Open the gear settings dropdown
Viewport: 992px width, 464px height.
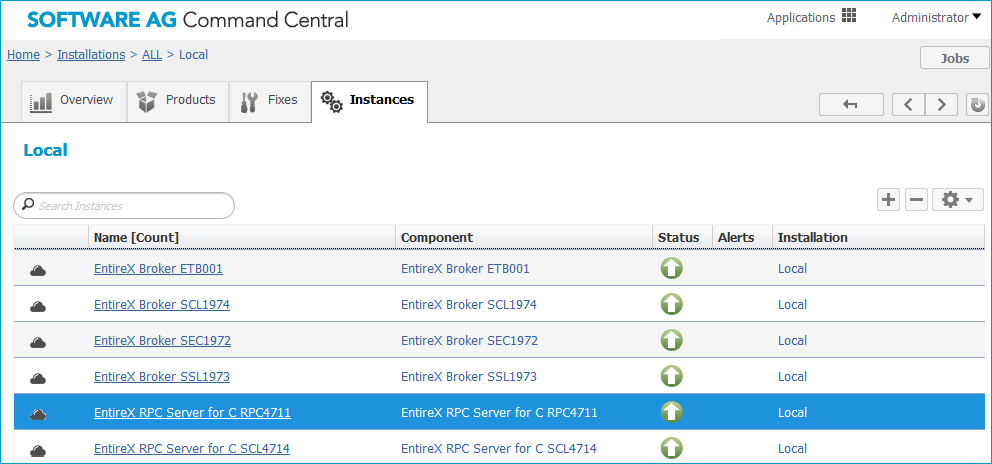(958, 200)
